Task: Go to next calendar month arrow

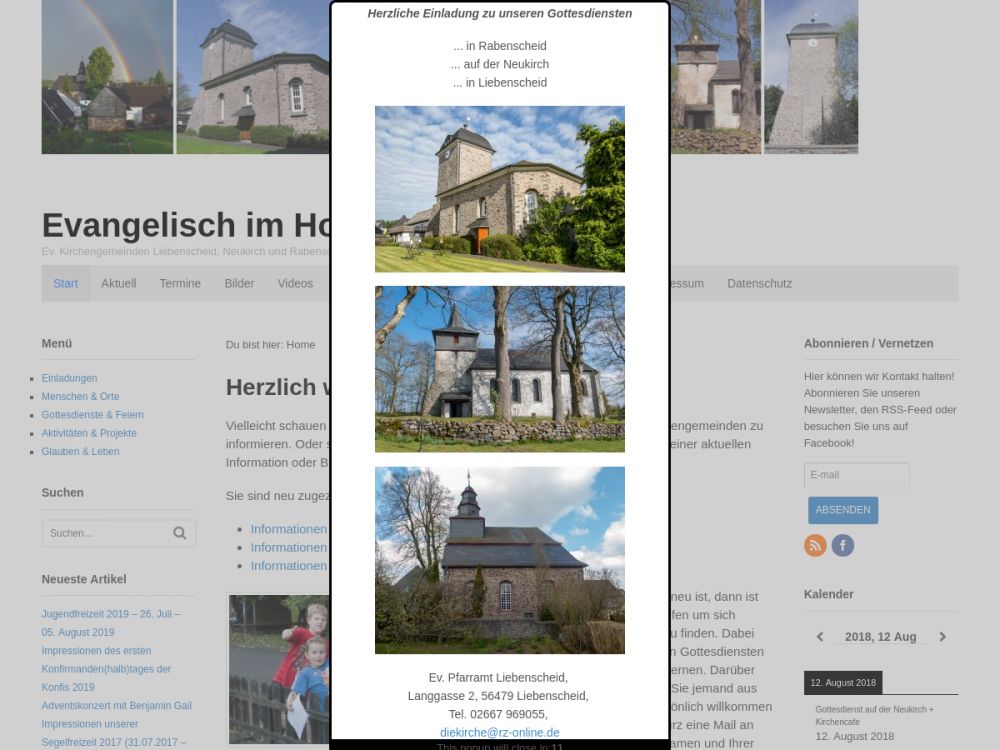Action: click(x=942, y=637)
